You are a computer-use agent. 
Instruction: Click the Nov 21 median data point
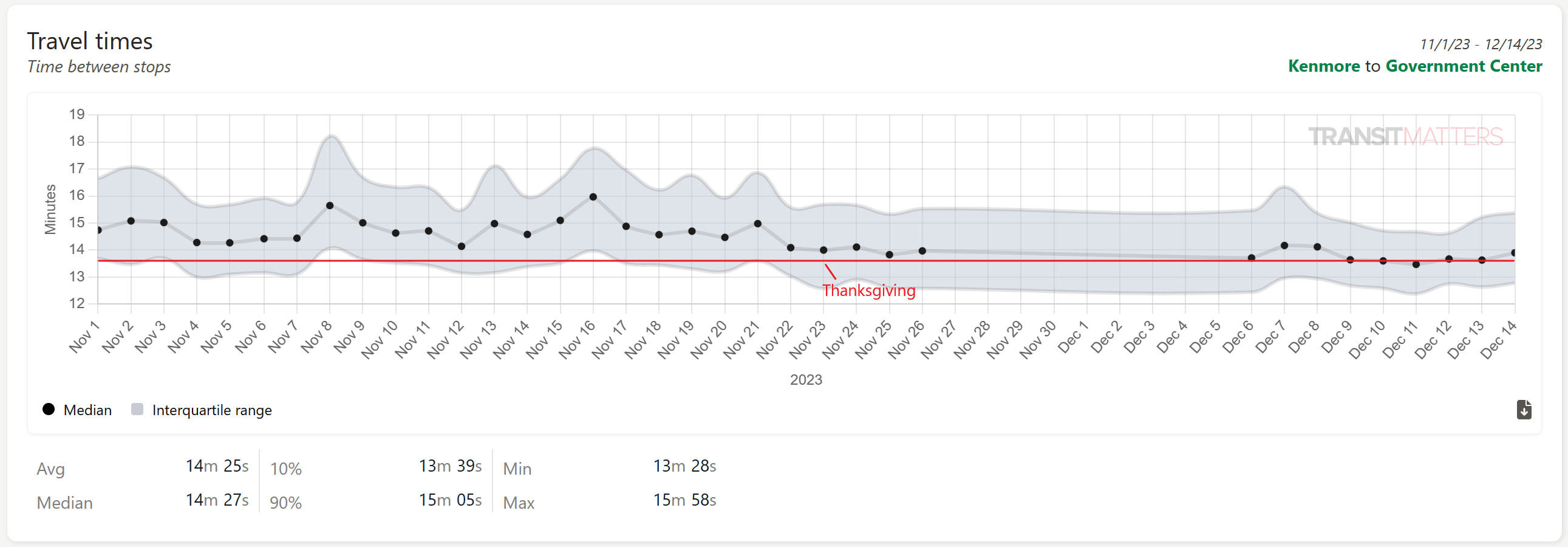pos(758,224)
